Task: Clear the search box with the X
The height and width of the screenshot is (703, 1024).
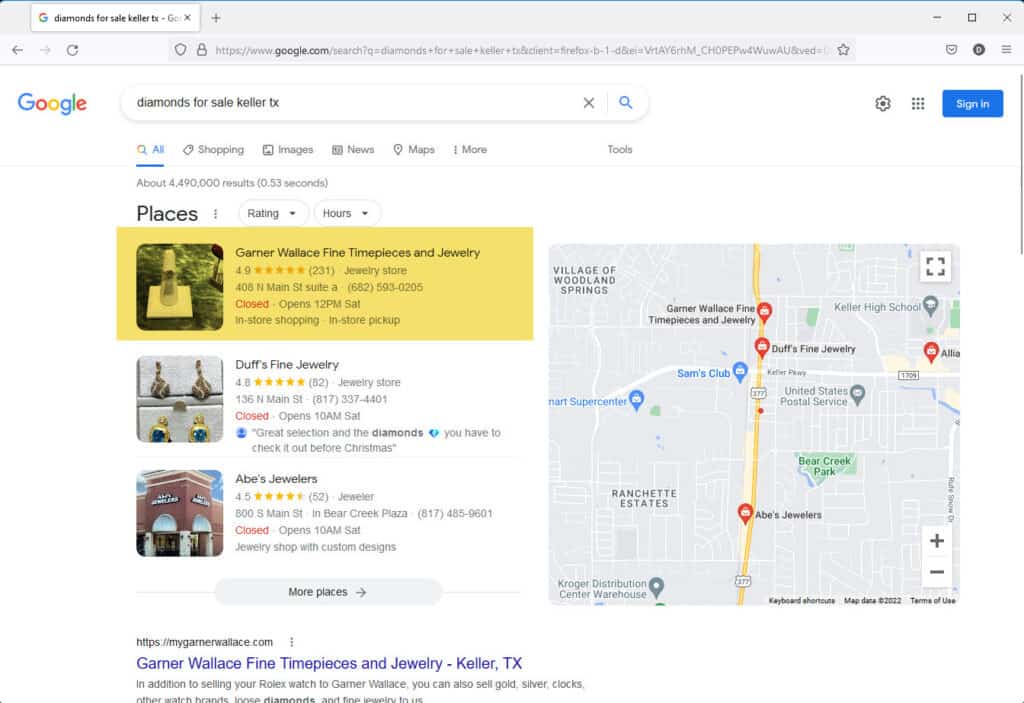Action: click(x=588, y=103)
